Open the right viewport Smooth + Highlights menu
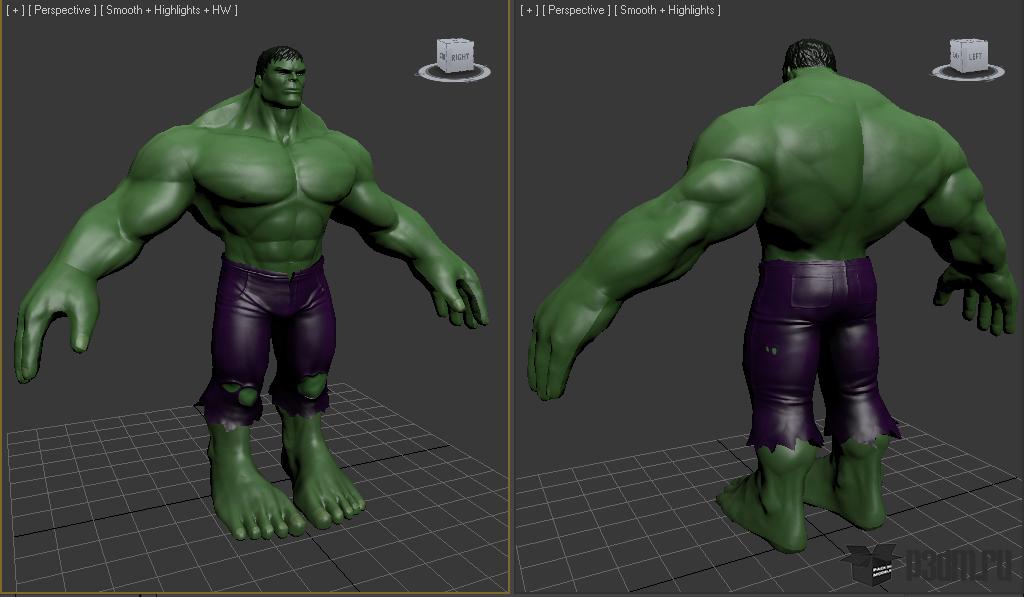Viewport: 1024px width, 597px height. 667,10
